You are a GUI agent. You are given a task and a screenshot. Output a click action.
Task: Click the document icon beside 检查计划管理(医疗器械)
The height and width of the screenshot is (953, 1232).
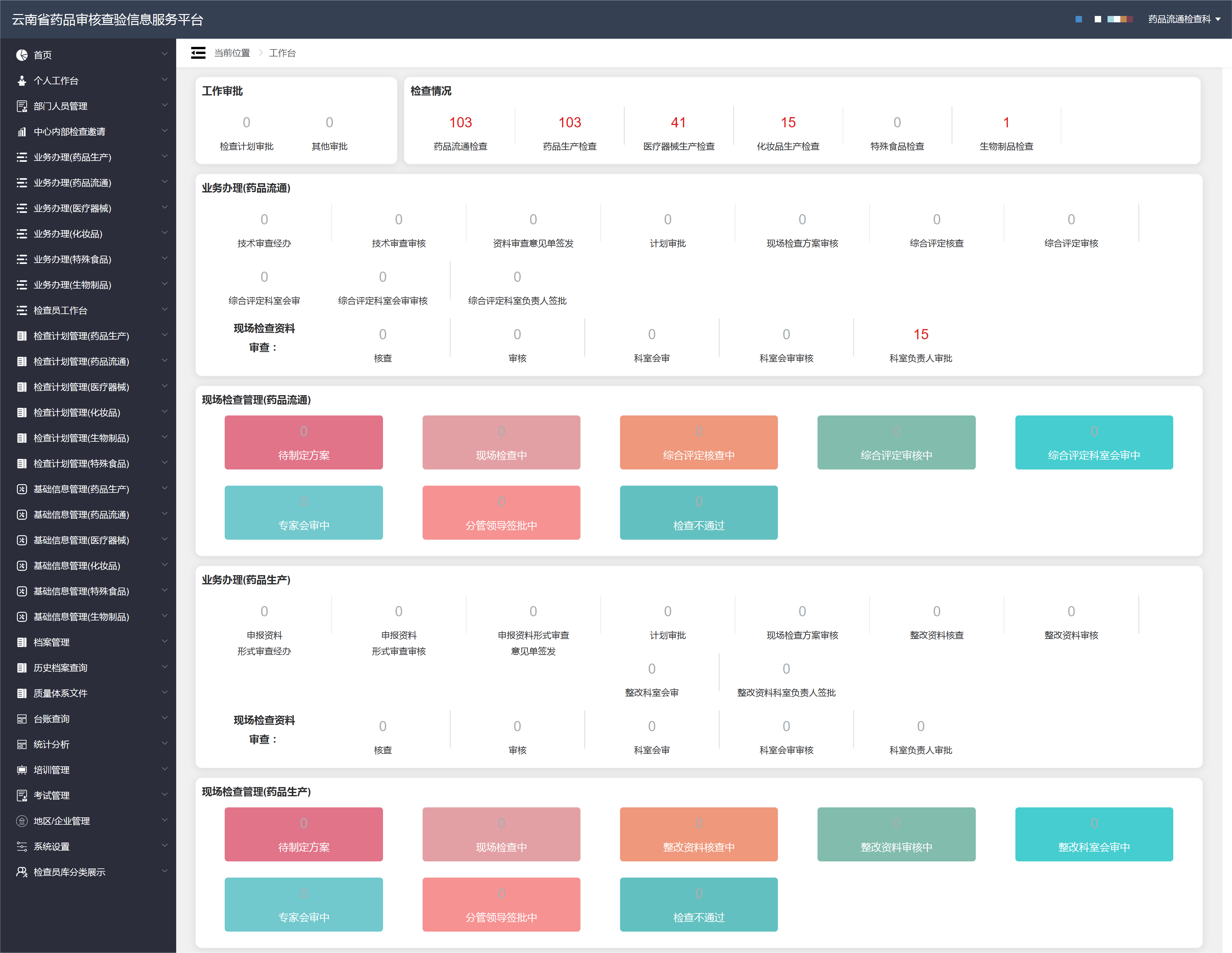[21, 387]
